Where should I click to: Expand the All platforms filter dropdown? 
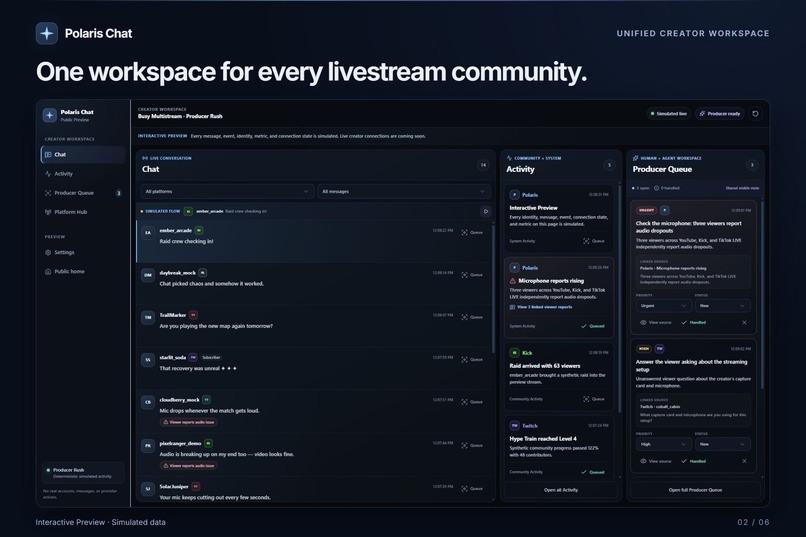[227, 192]
